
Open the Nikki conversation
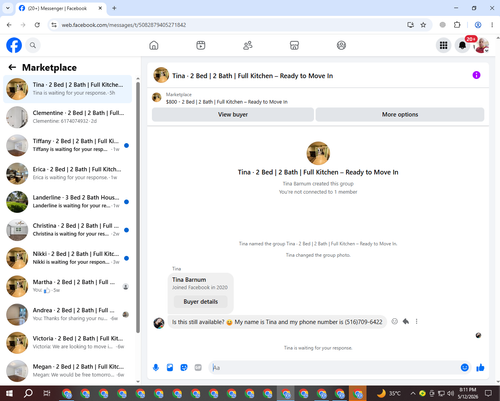(x=68, y=258)
